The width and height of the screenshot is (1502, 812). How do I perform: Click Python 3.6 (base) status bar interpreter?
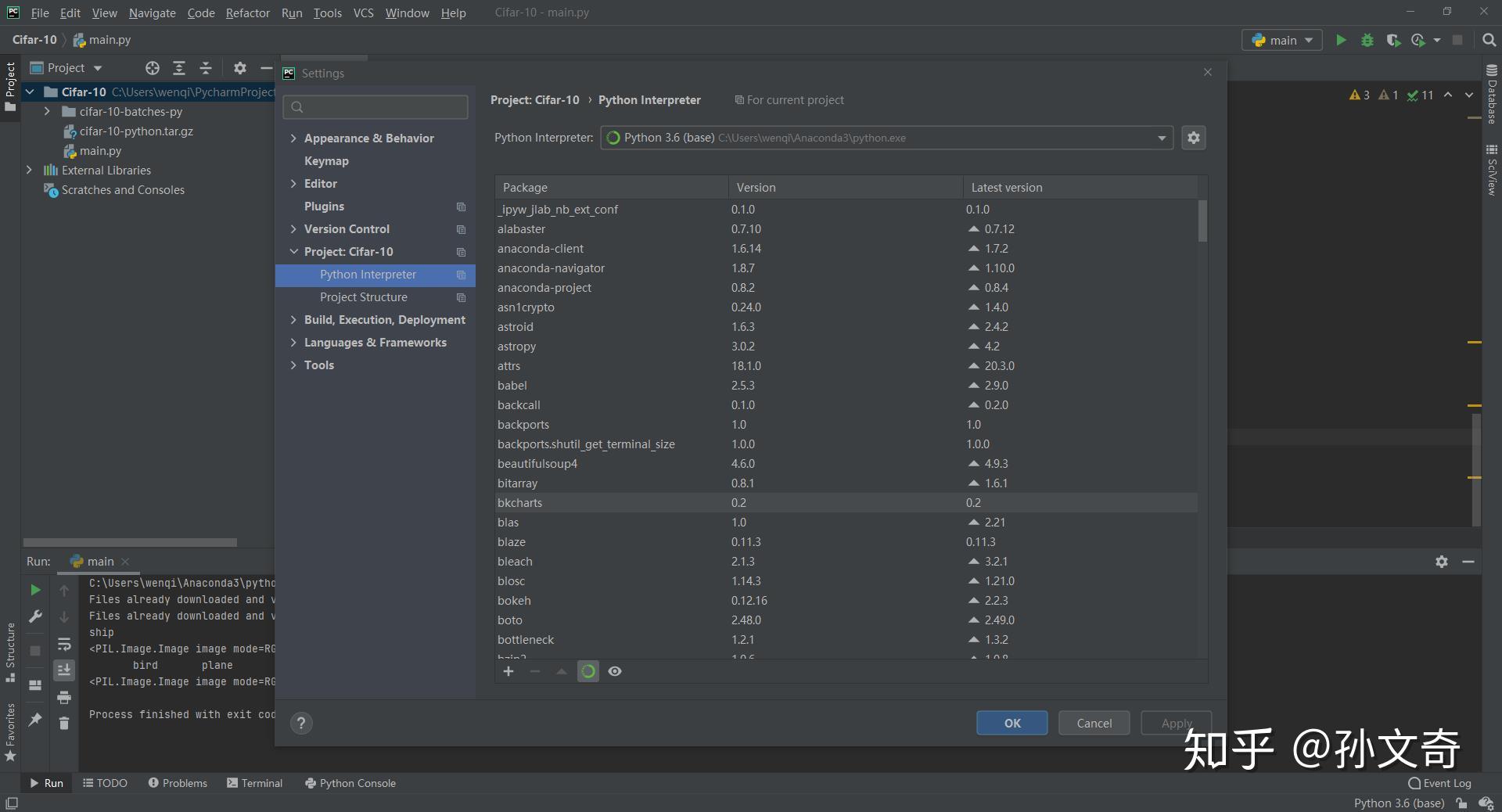coord(1399,803)
